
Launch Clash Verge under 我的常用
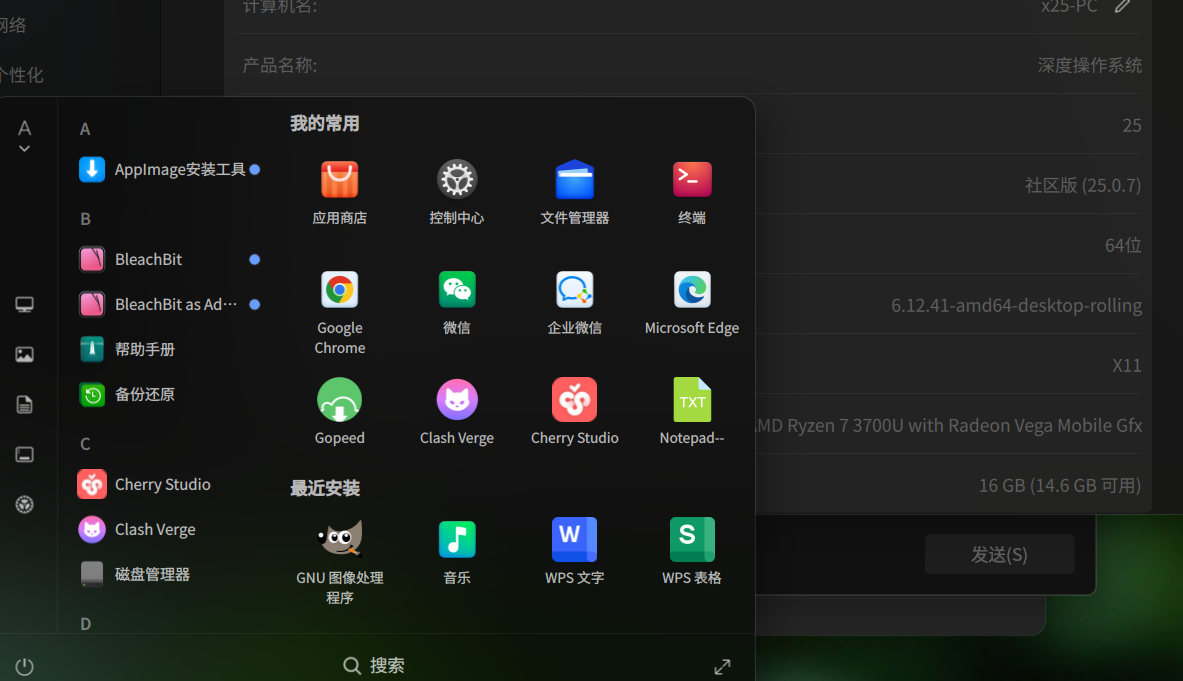(x=456, y=400)
